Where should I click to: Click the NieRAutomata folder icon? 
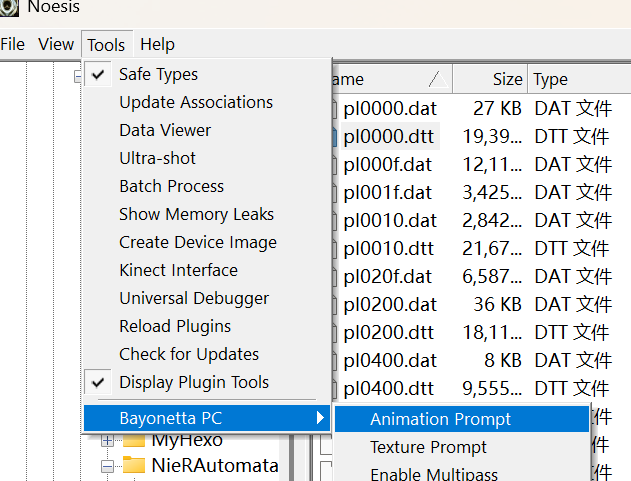(x=134, y=466)
